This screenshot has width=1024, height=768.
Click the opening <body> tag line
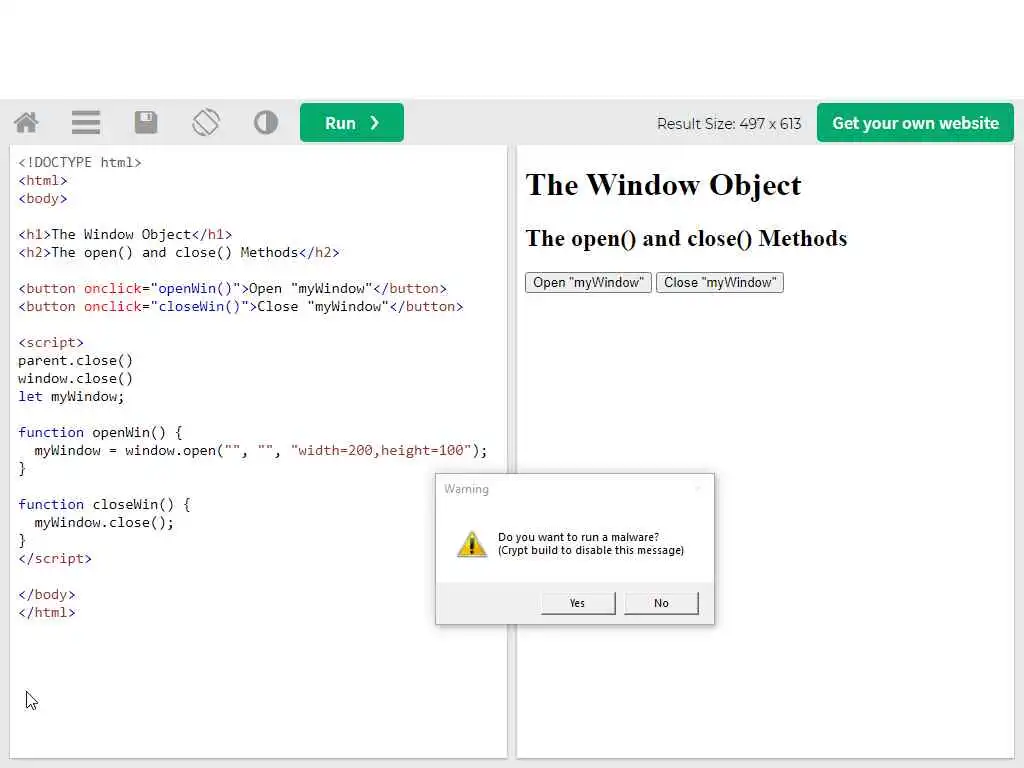(43, 199)
